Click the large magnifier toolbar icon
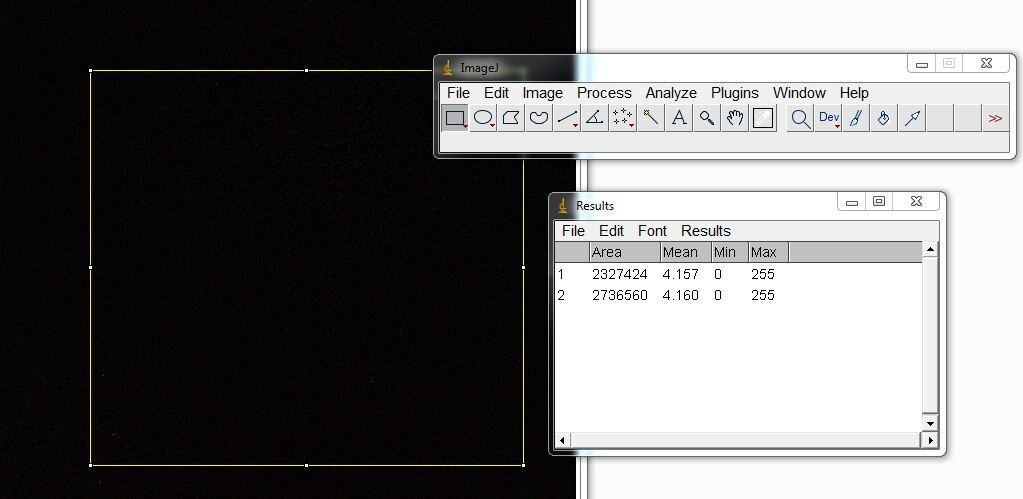 pos(800,118)
